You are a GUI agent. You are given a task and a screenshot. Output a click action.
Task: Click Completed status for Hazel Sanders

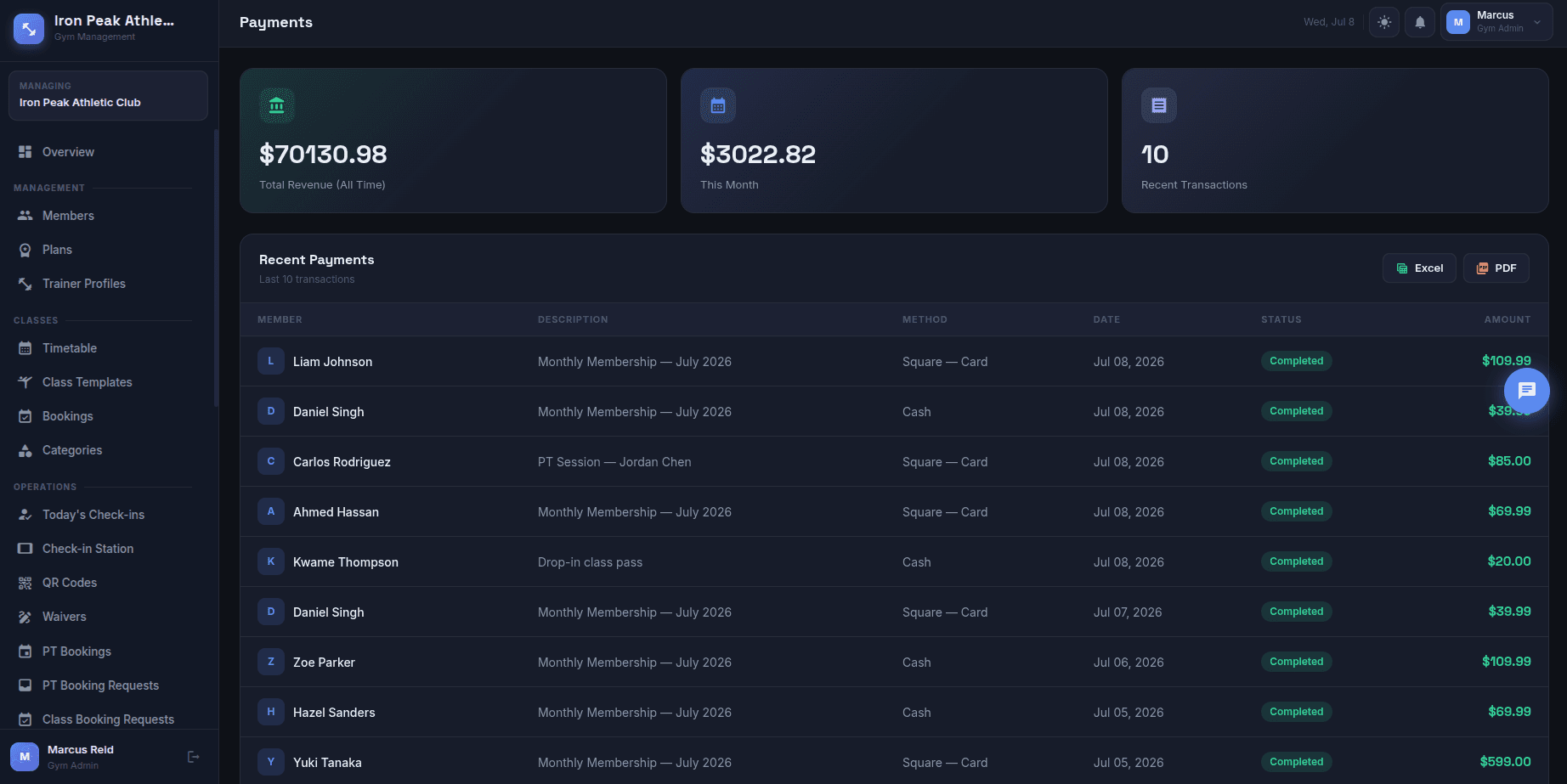point(1296,712)
